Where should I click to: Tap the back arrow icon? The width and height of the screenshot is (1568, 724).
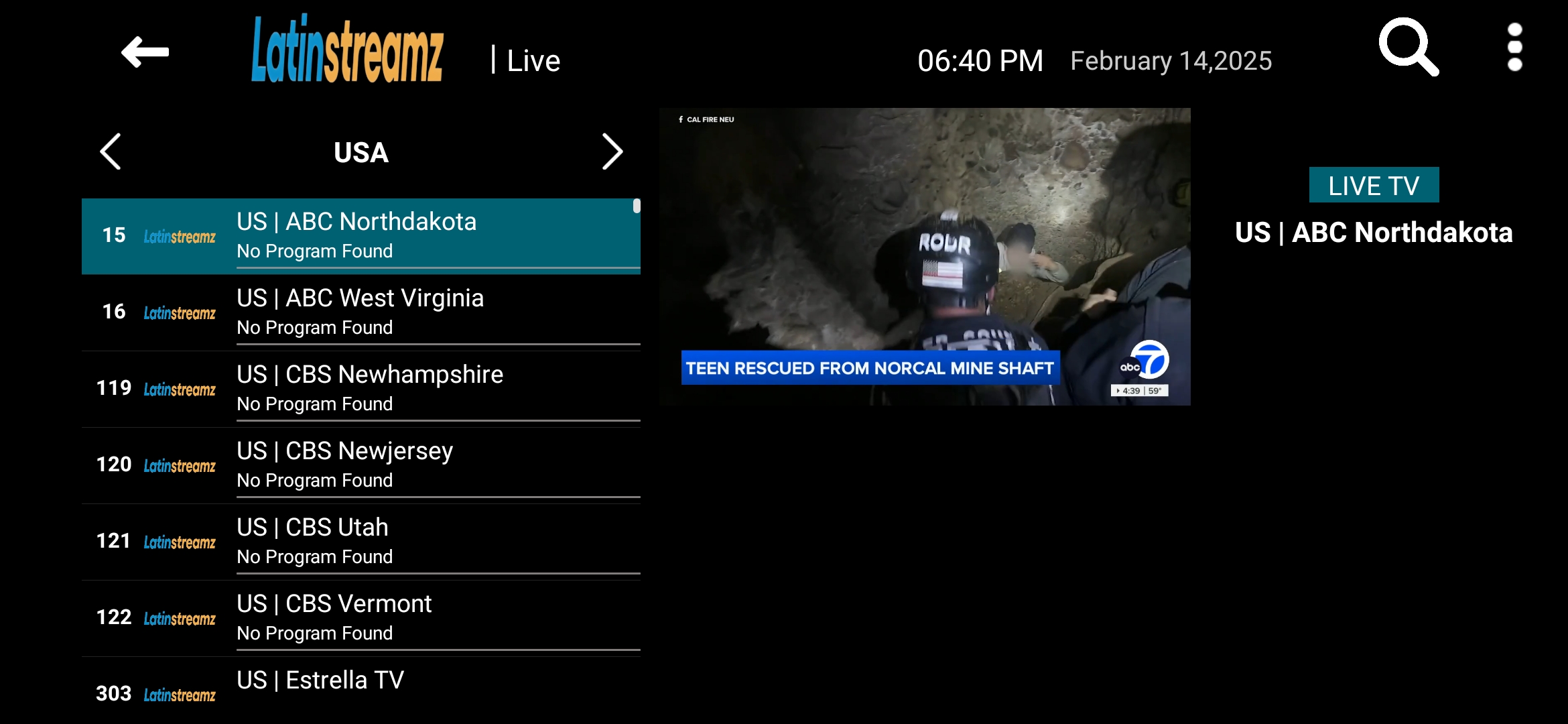pyautogui.click(x=145, y=52)
